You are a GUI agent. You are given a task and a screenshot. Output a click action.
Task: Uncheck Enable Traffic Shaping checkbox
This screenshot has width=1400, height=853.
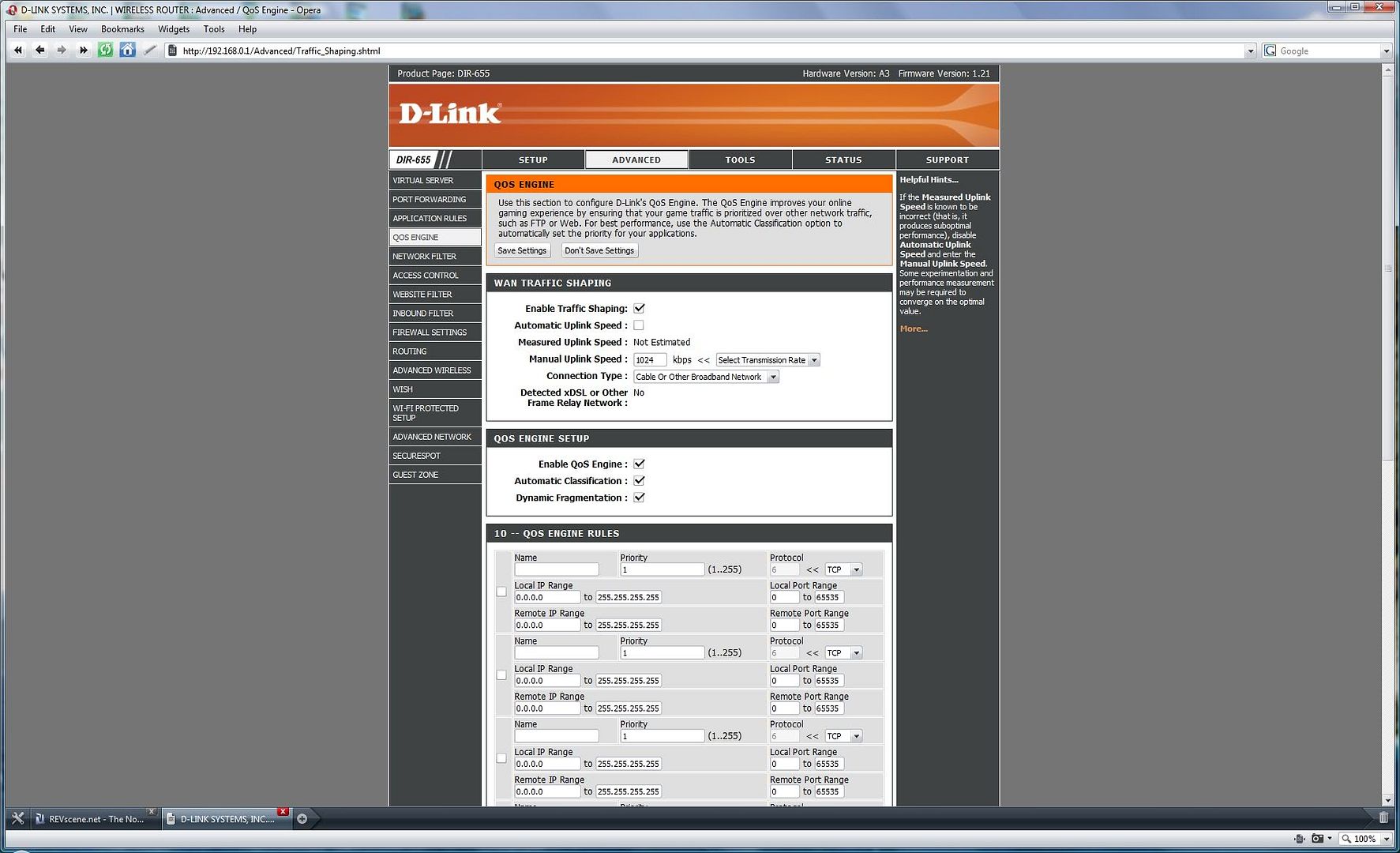tap(639, 309)
